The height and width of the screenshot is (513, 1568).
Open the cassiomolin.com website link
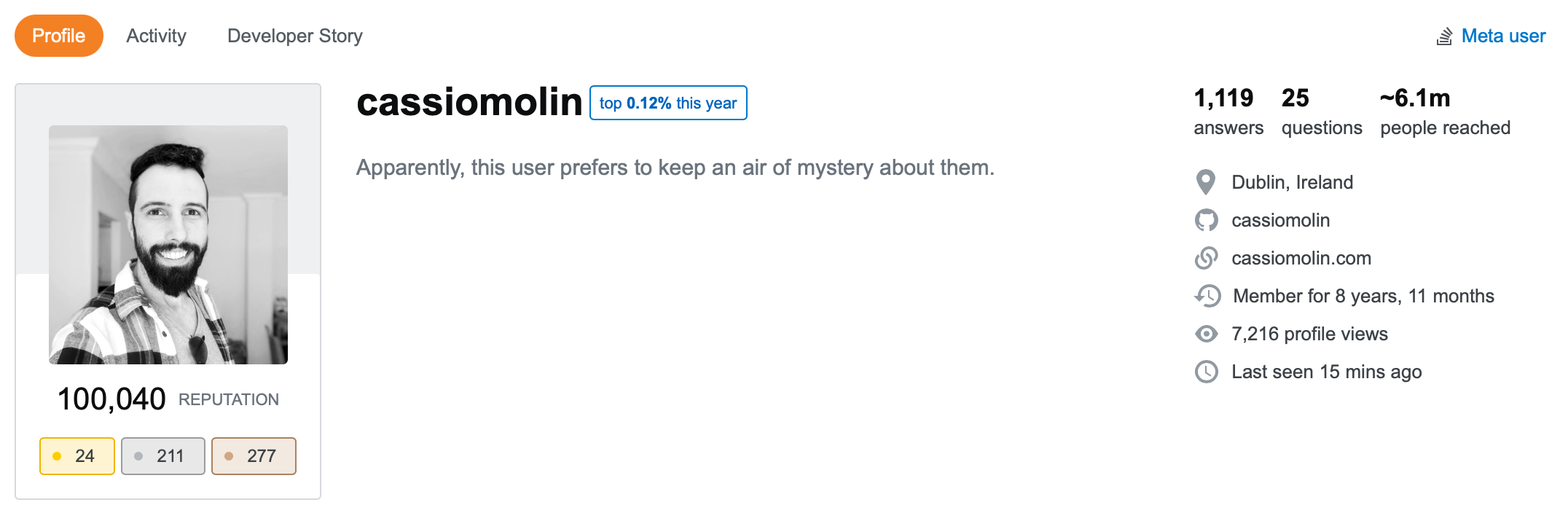[x=1301, y=258]
